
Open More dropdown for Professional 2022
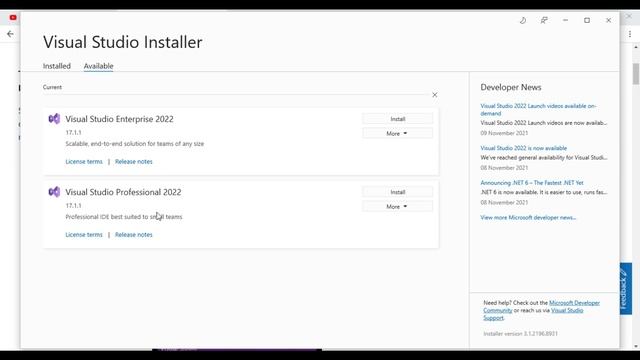[398, 207]
